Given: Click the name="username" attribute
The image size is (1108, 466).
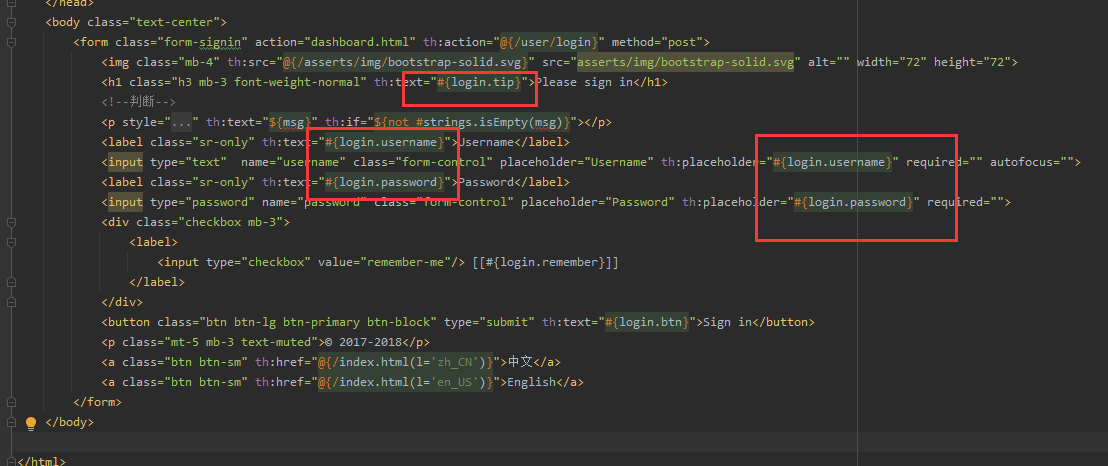Looking at the screenshot, I should coord(293,162).
